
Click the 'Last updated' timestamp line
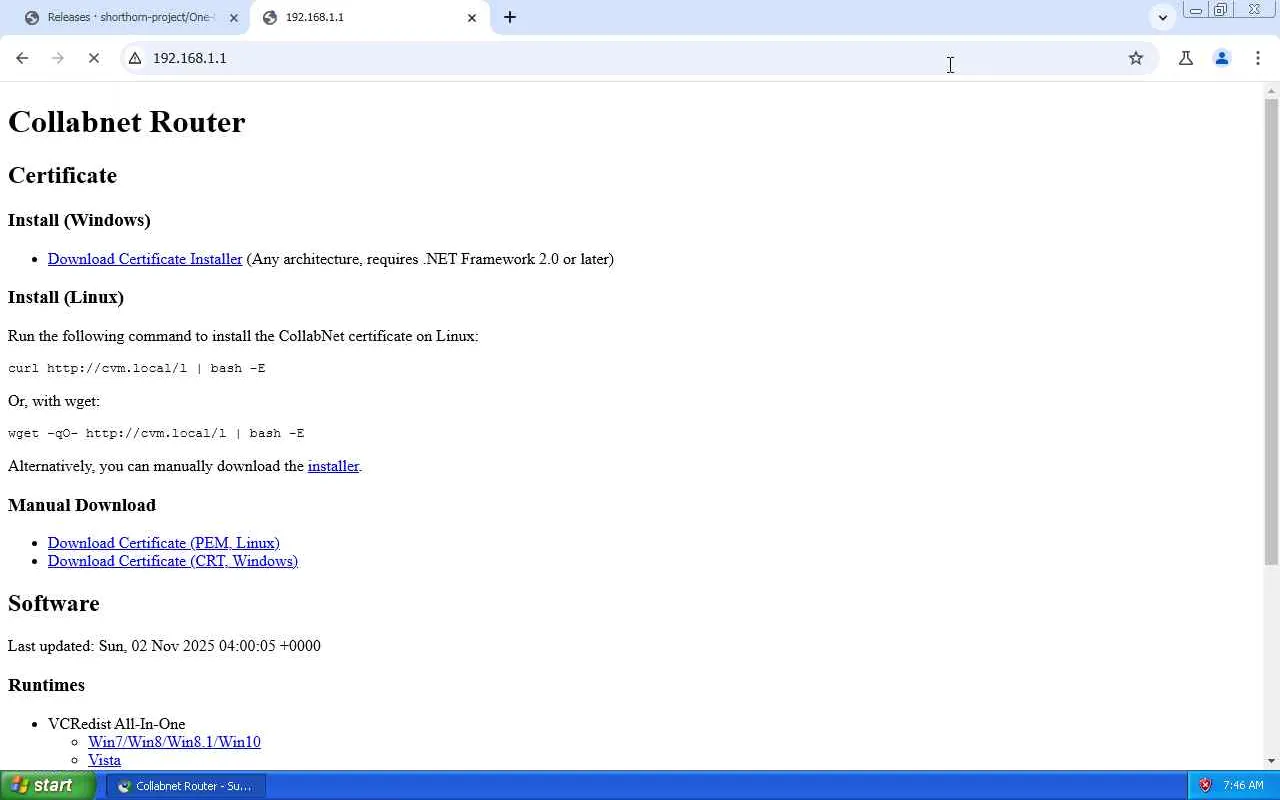pyautogui.click(x=164, y=646)
